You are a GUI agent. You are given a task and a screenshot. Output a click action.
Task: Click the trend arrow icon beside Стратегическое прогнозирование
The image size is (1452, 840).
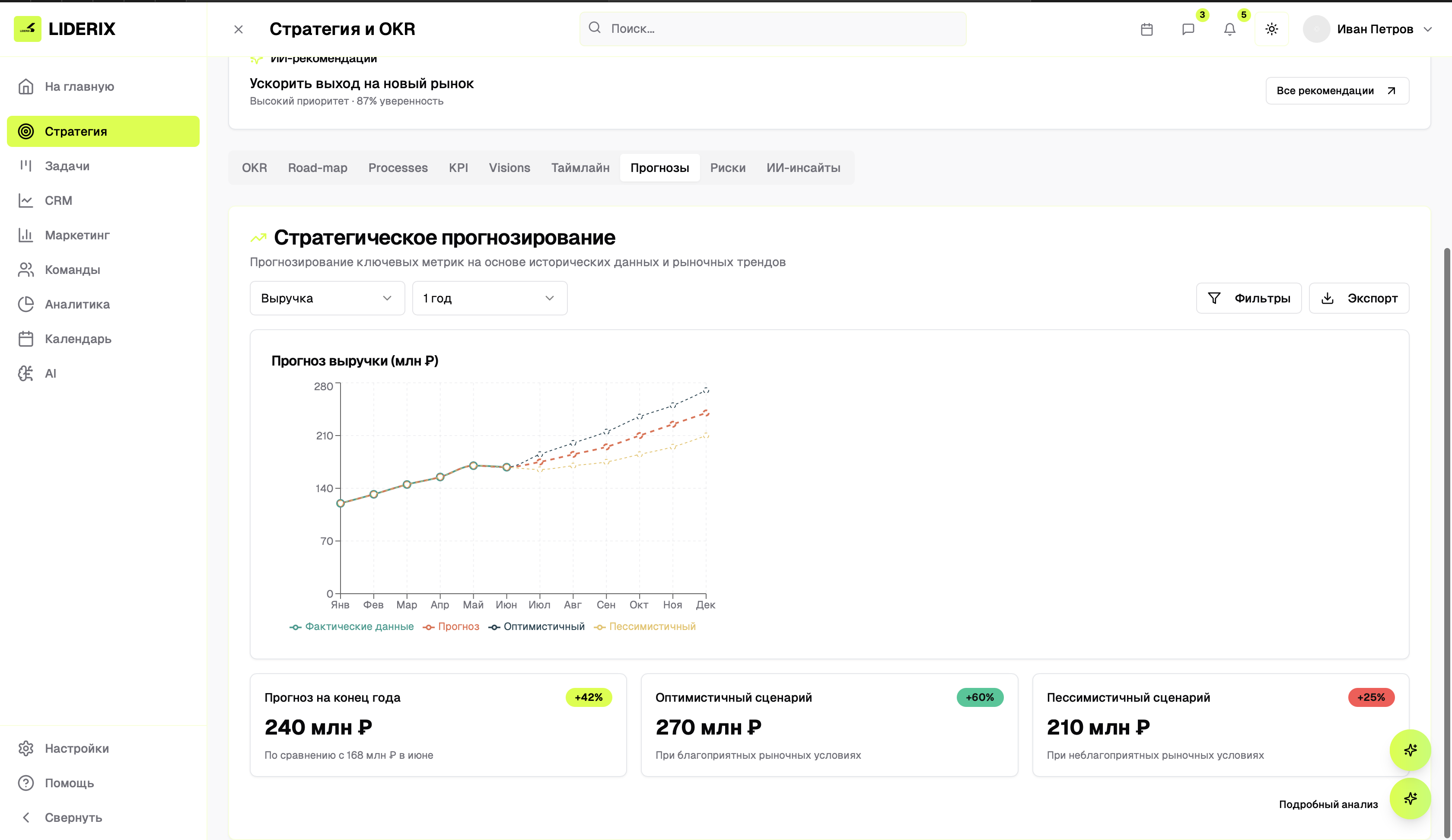pos(258,237)
